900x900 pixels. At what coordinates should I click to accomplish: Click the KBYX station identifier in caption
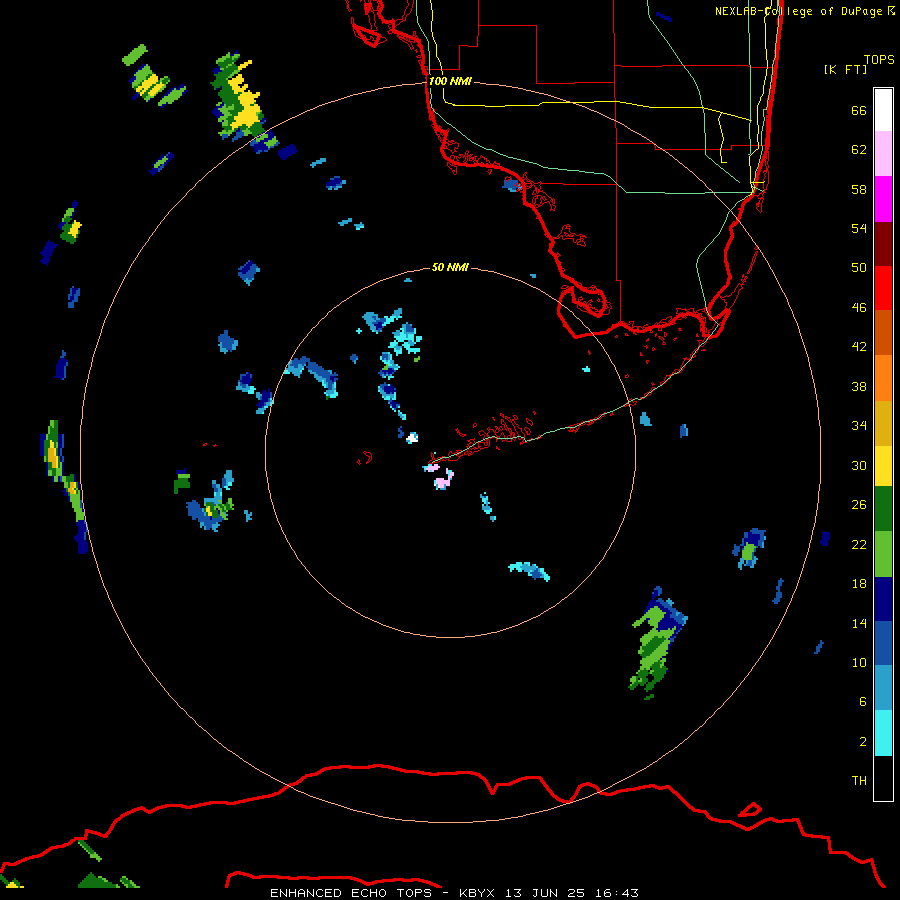[x=476, y=893]
